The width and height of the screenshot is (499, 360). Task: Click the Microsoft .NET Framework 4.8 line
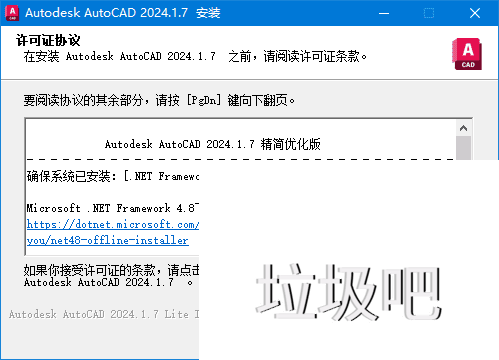tap(113, 208)
